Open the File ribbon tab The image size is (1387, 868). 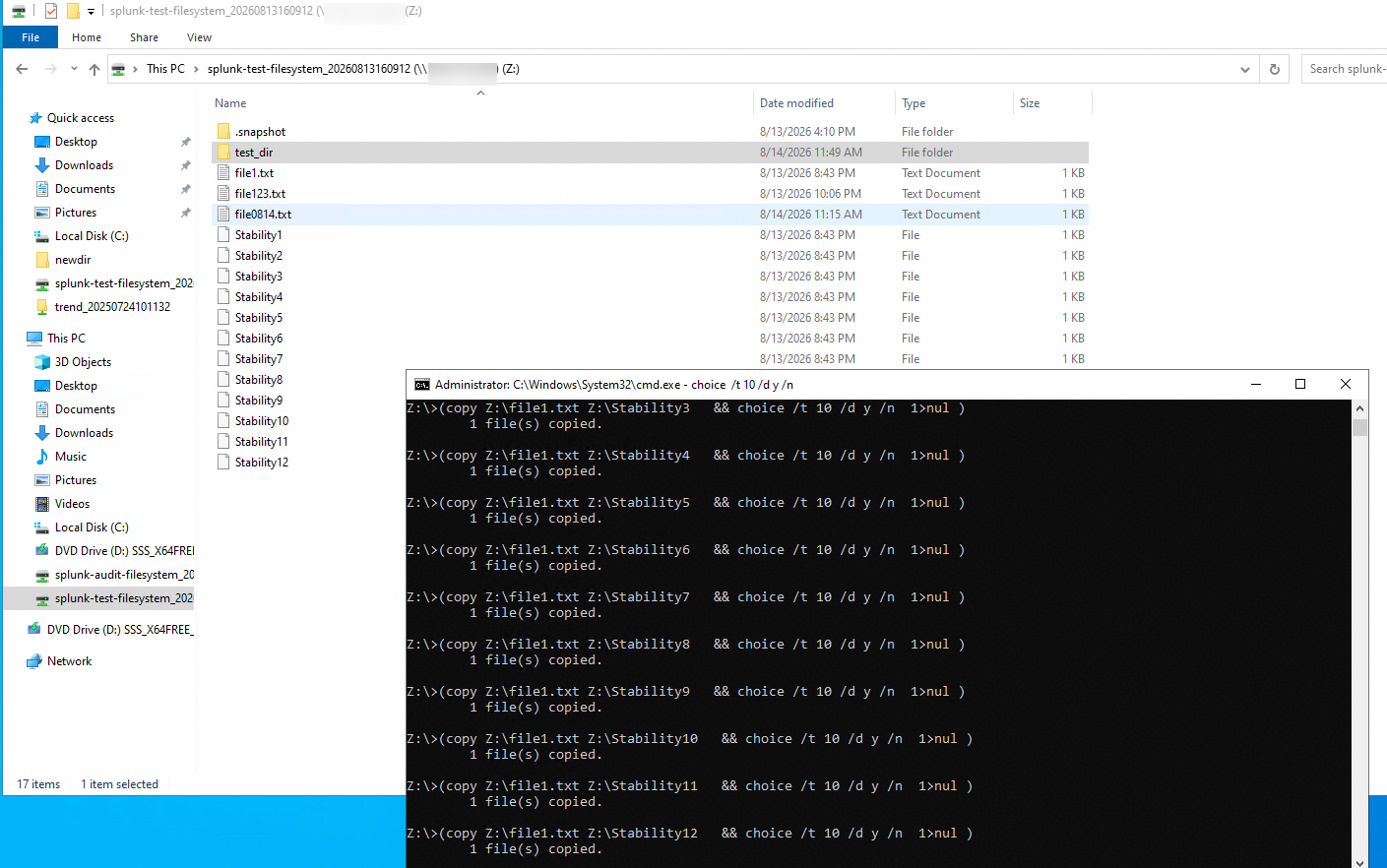(x=31, y=37)
